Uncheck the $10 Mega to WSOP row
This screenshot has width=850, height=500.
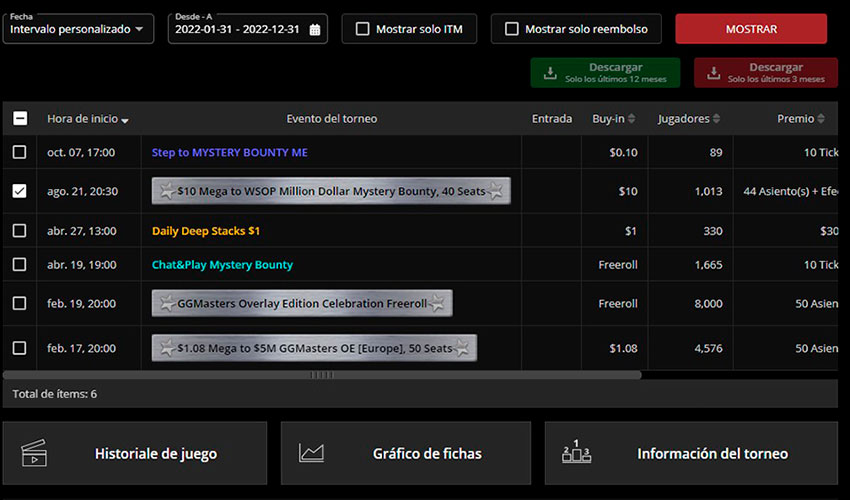(20, 191)
